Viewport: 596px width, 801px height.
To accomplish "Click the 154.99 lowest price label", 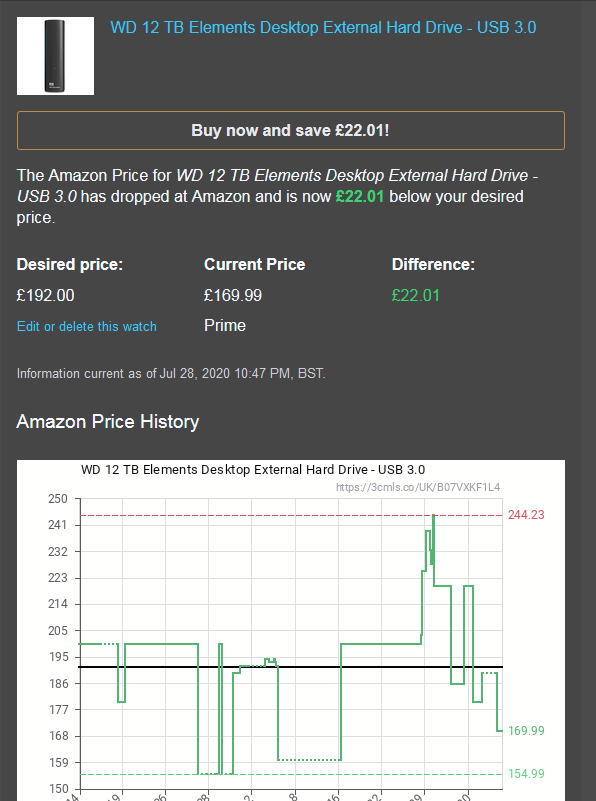I will click(526, 774).
